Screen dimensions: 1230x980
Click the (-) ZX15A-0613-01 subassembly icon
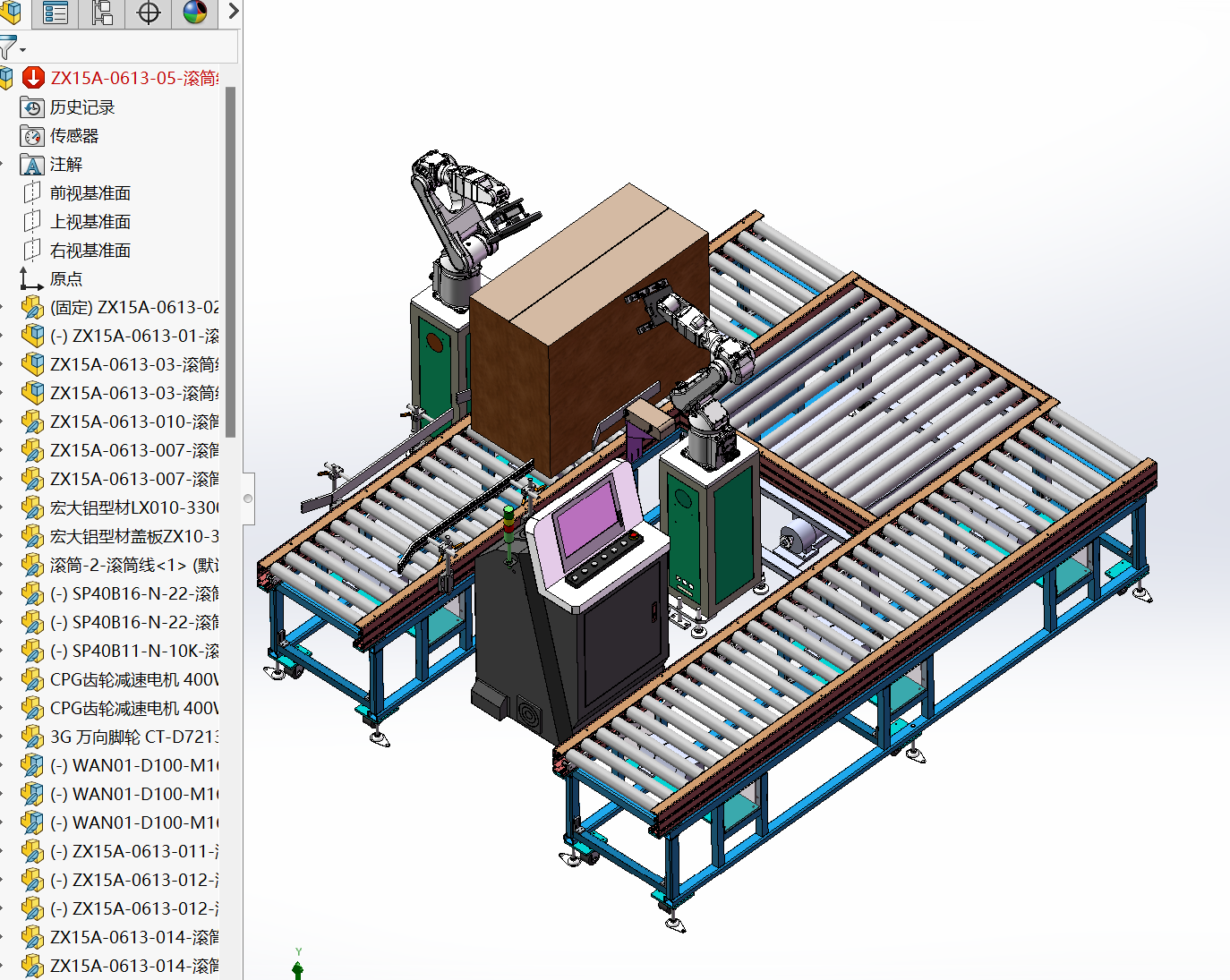pyautogui.click(x=32, y=337)
